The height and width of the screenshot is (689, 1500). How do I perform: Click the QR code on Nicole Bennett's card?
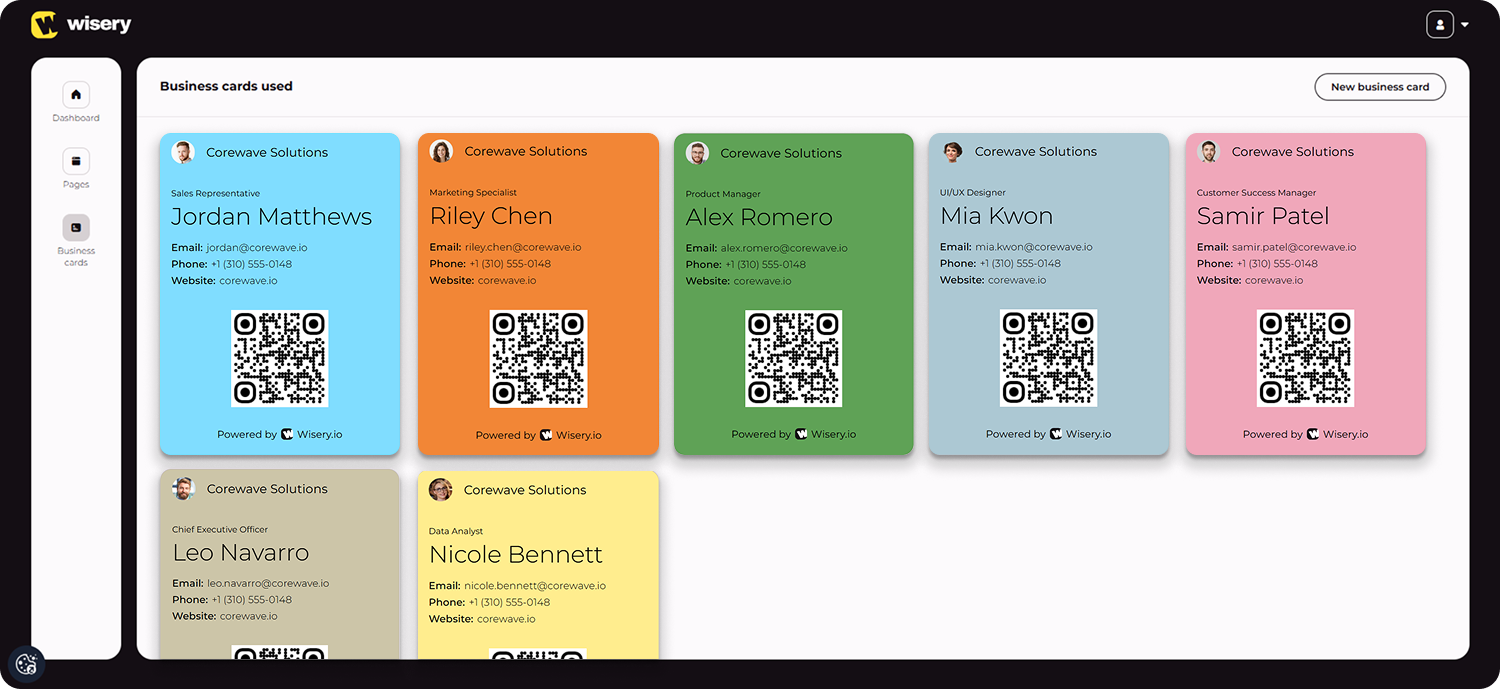click(x=539, y=656)
